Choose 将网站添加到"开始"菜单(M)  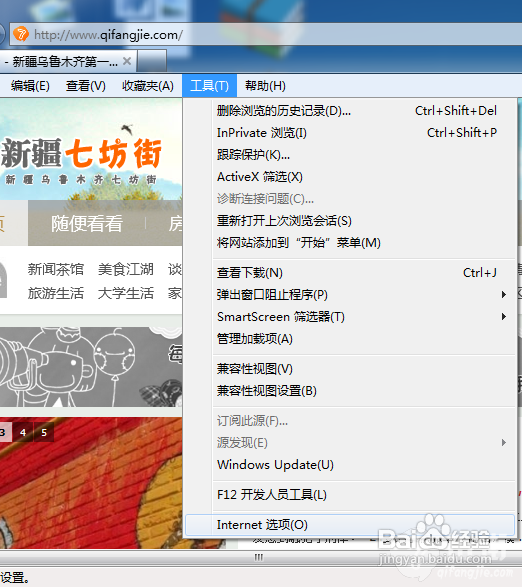[x=350, y=243]
